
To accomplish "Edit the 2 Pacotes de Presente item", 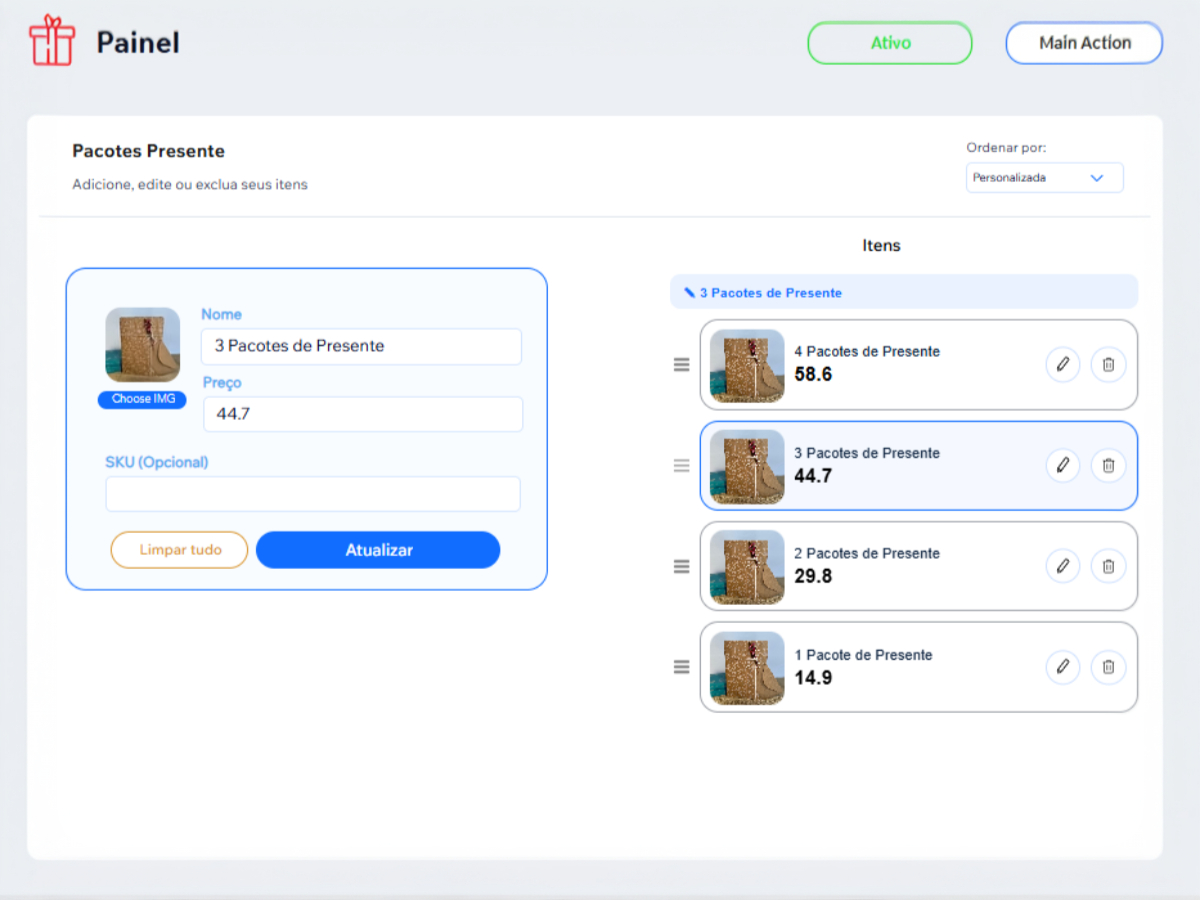I will click(1063, 566).
